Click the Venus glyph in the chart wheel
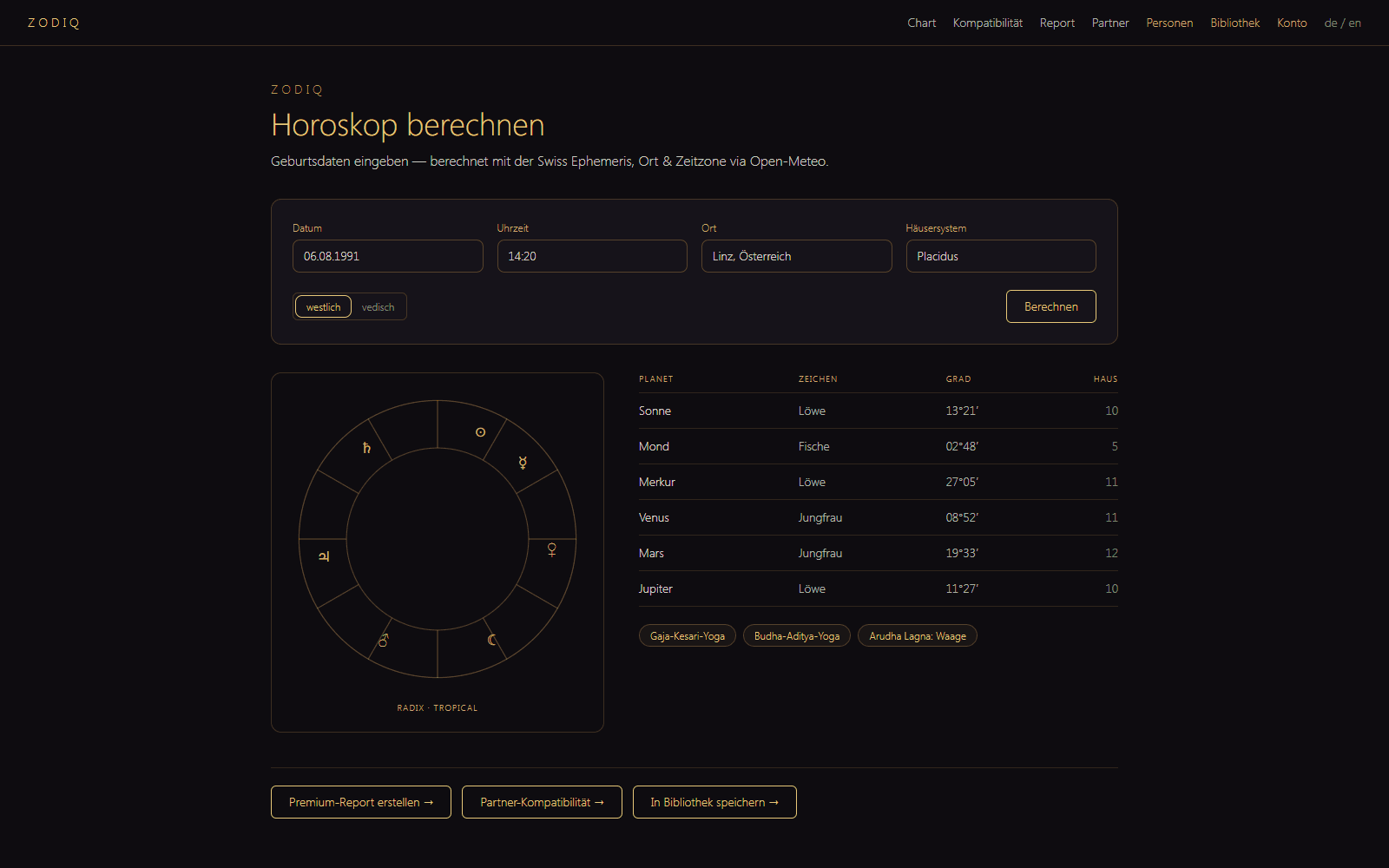The height and width of the screenshot is (868, 1389). pyautogui.click(x=551, y=549)
